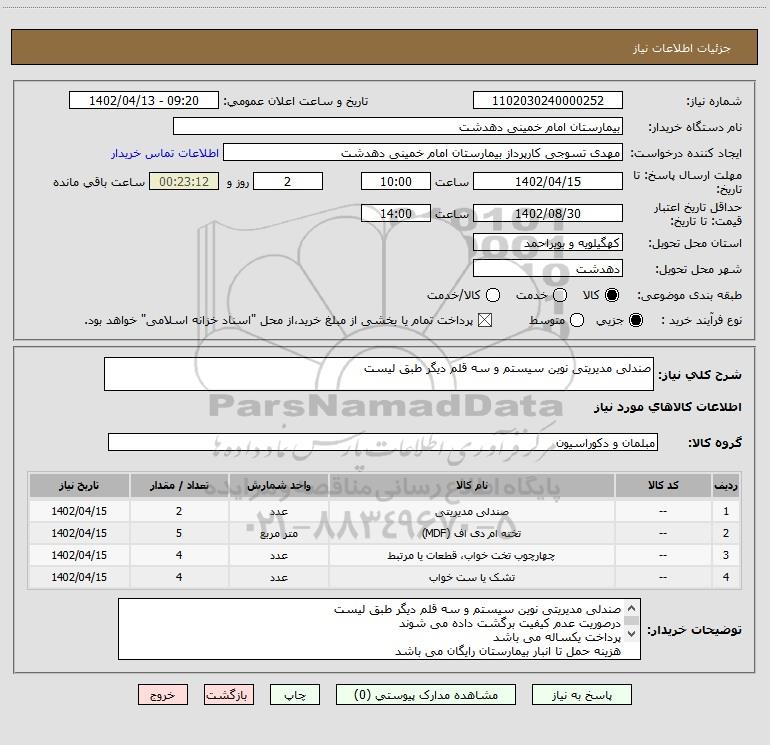Open the اطلاعات تماس خریدار link
The width and height of the screenshot is (770, 745).
pyautogui.click(x=165, y=153)
